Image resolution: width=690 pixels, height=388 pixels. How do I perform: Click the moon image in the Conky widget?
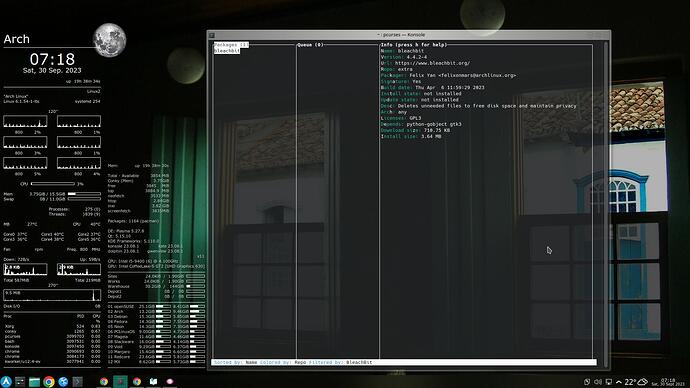[110, 40]
